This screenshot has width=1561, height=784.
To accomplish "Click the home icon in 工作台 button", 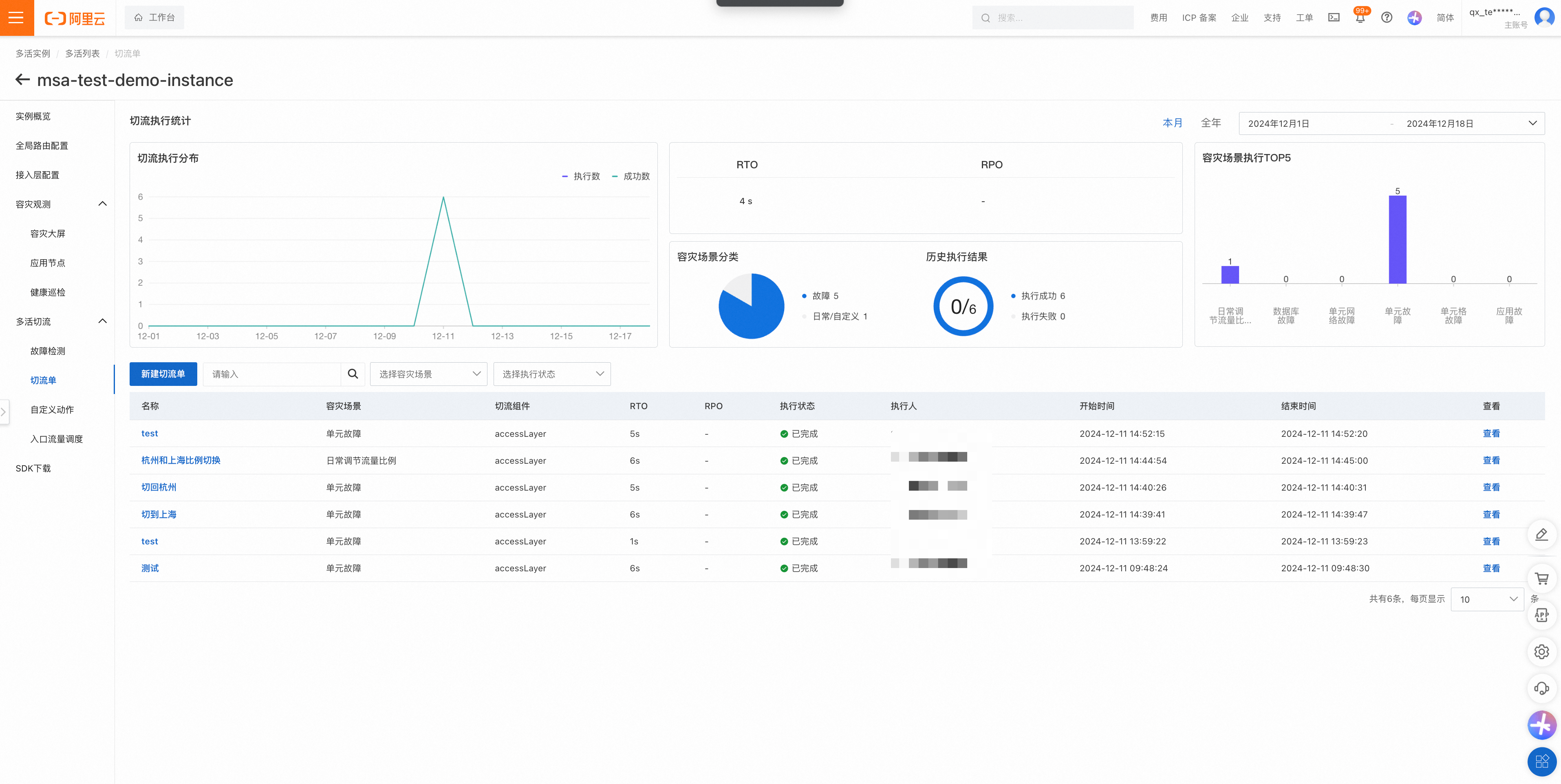I will (139, 18).
